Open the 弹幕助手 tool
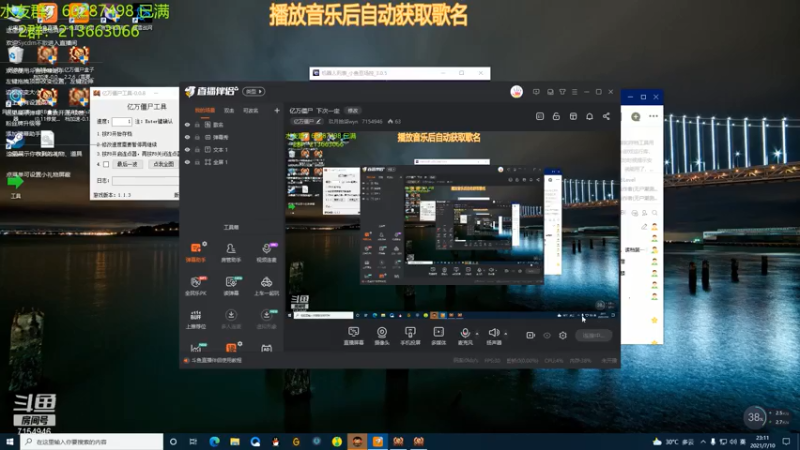This screenshot has height=450, width=800. [x=195, y=252]
